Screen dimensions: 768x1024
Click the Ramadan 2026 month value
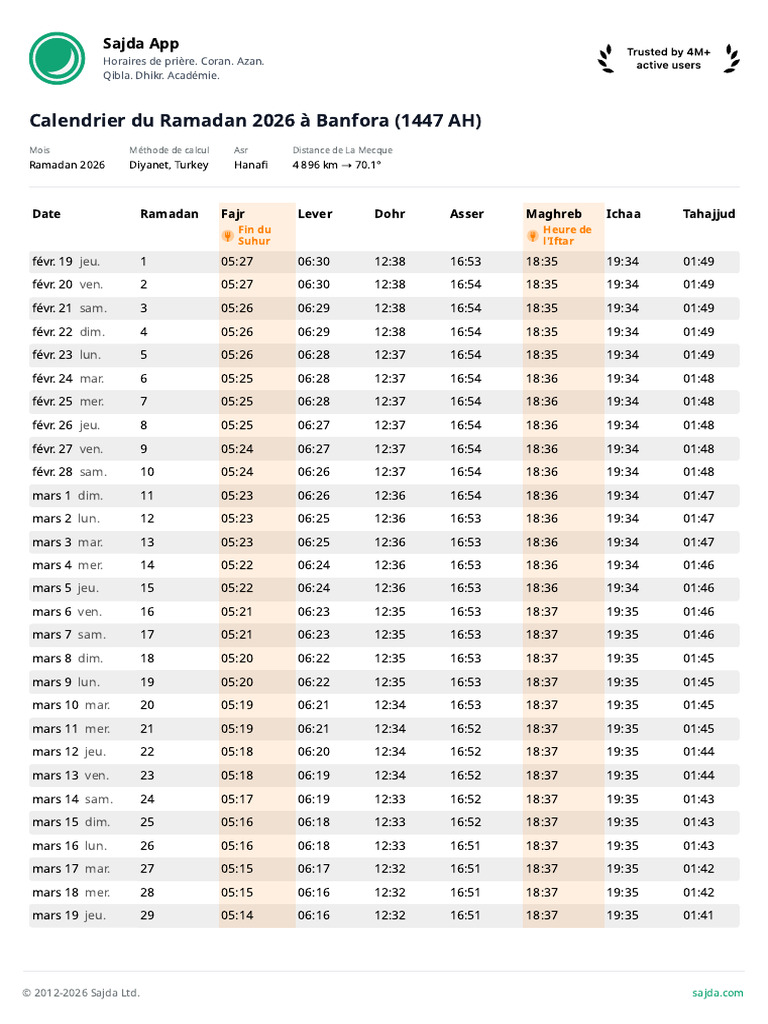pos(67,165)
